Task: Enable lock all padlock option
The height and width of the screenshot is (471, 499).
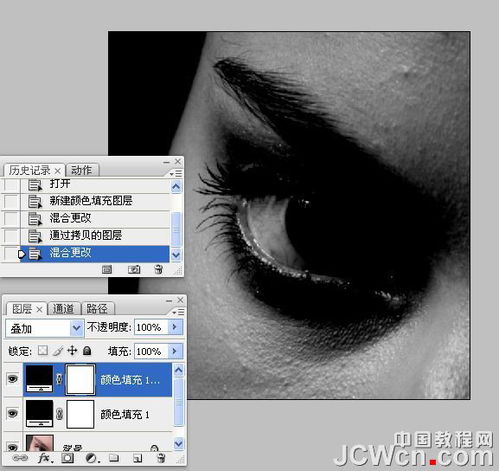Action: click(x=87, y=351)
